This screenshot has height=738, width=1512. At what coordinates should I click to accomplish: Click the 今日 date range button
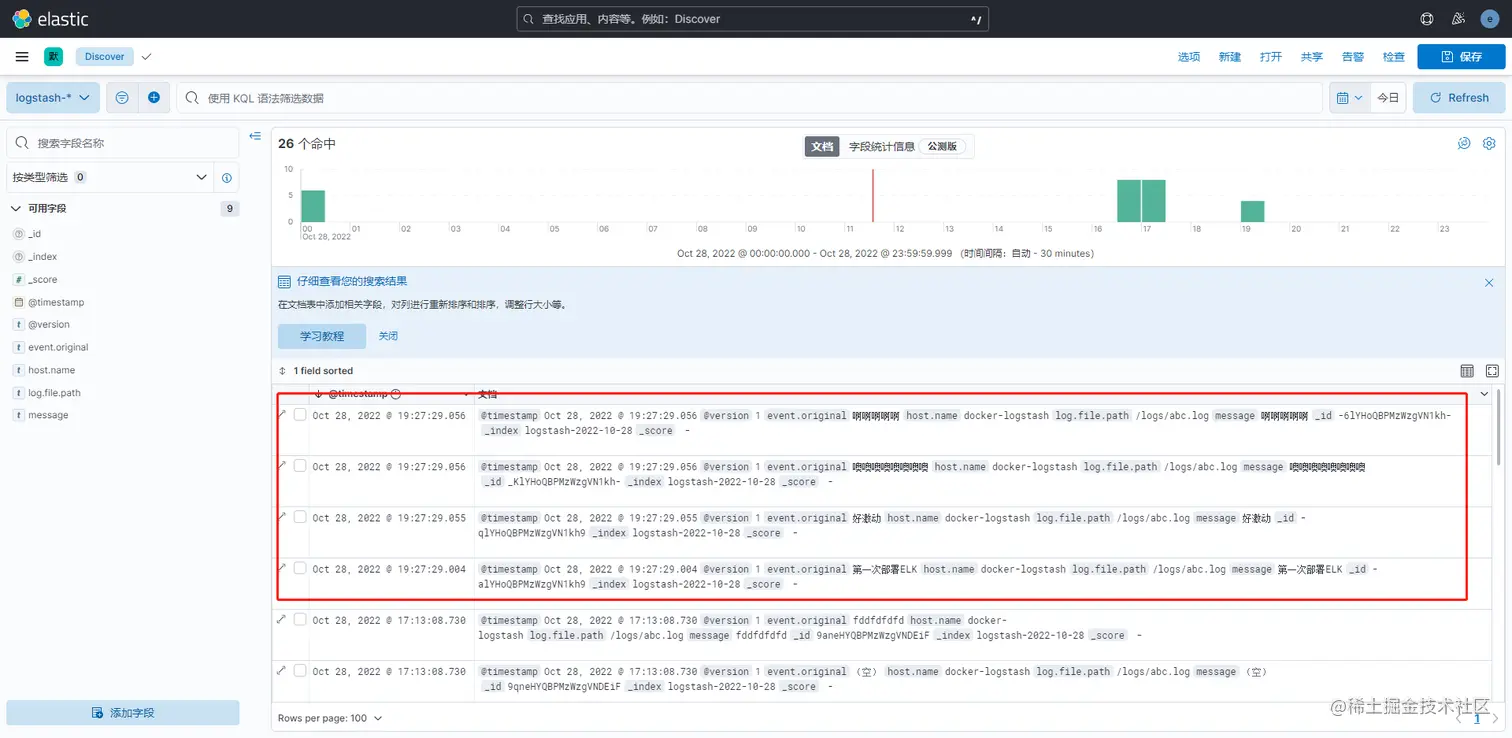coord(1388,98)
